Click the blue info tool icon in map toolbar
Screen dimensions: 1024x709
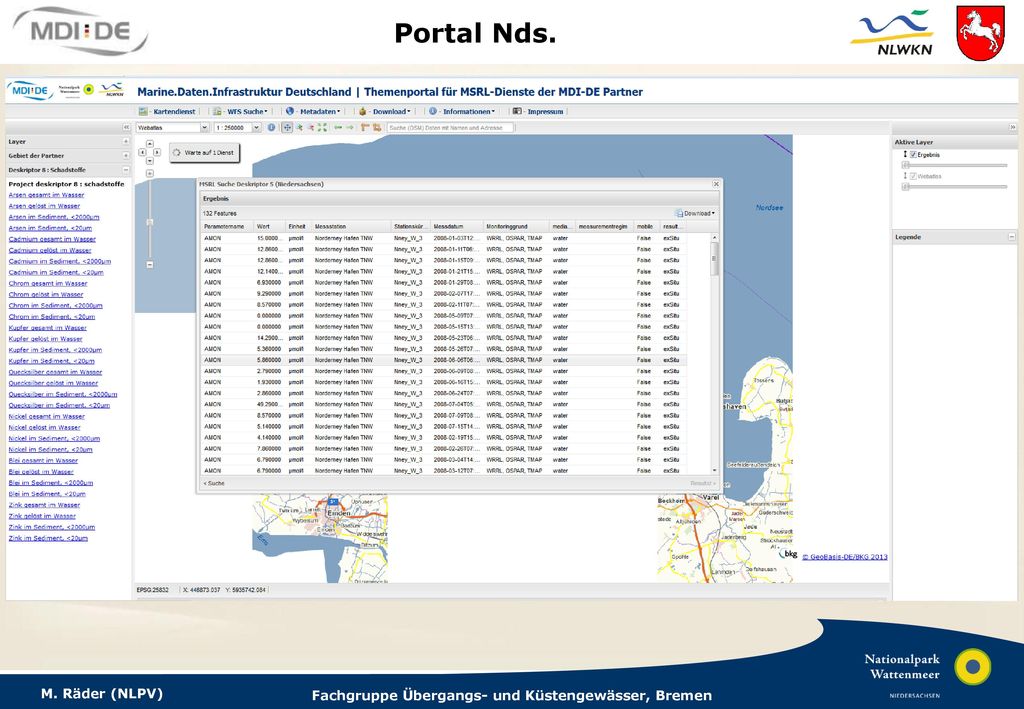(272, 127)
